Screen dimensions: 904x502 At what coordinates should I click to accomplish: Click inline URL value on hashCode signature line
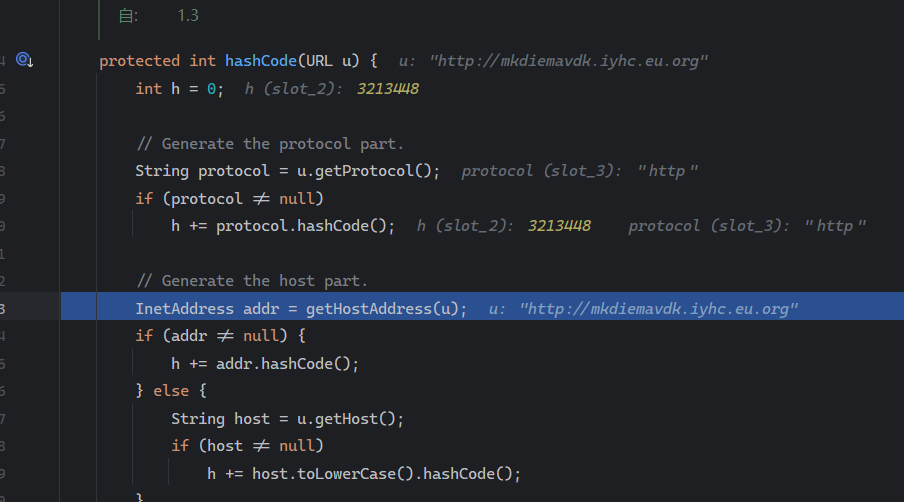click(568, 61)
